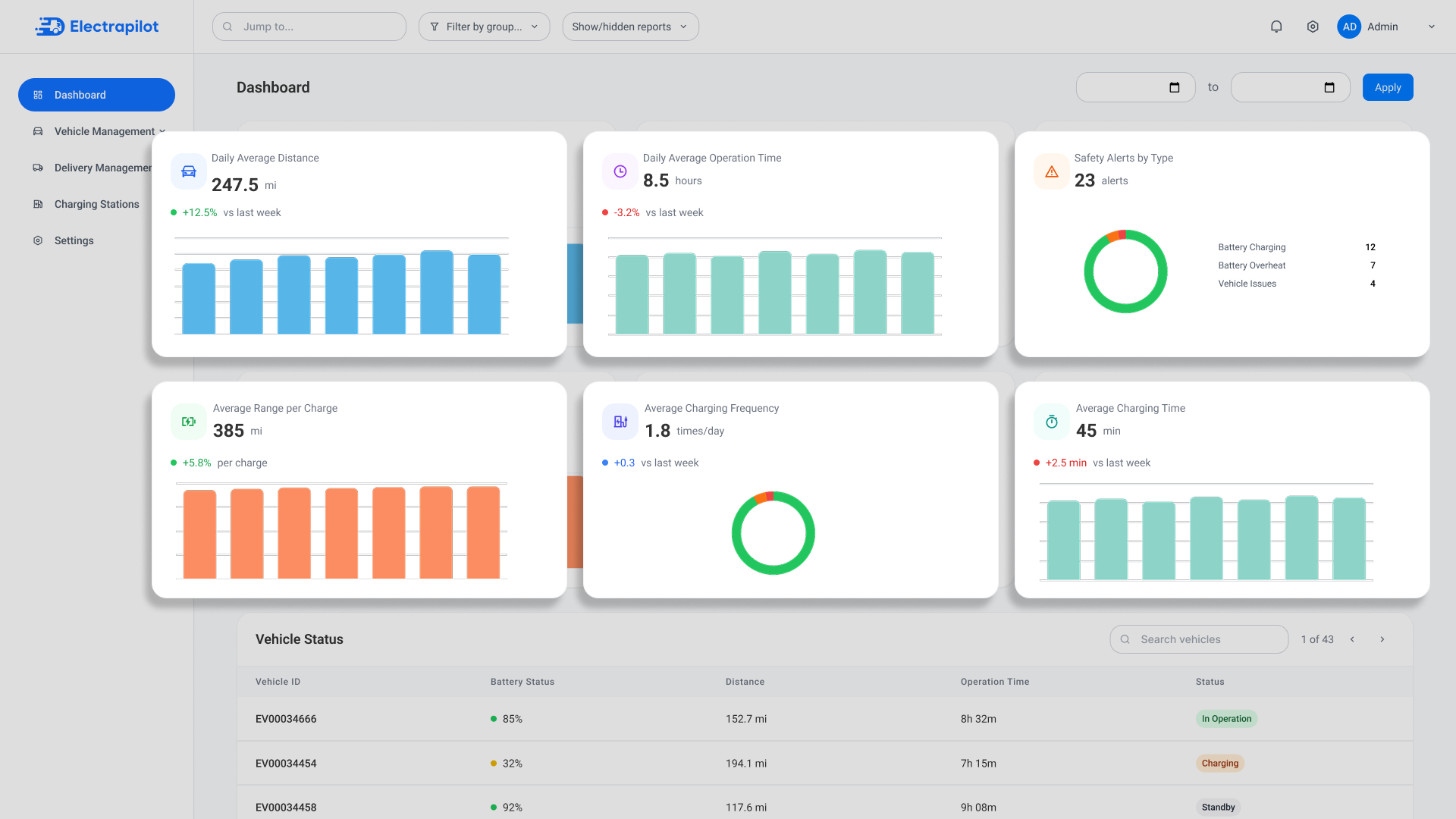1456x819 pixels.
Task: Open the Filter by group dropdown
Action: (484, 27)
